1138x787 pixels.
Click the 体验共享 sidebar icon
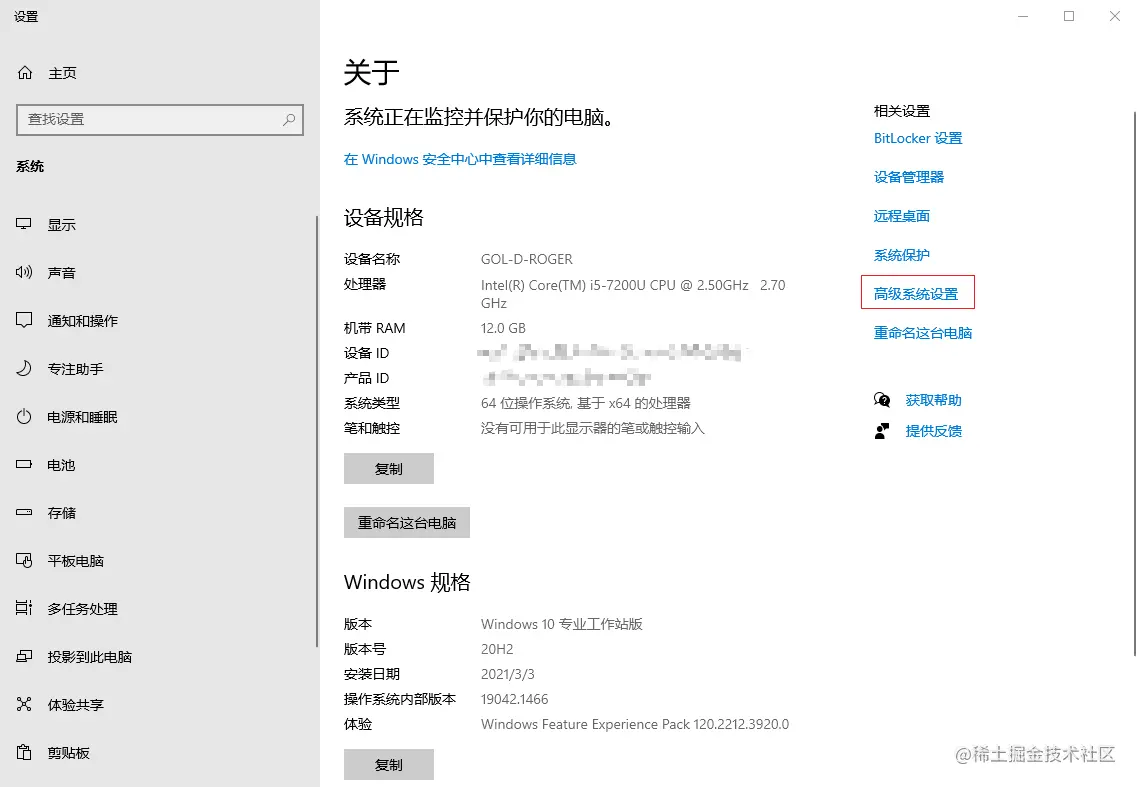(x=23, y=704)
